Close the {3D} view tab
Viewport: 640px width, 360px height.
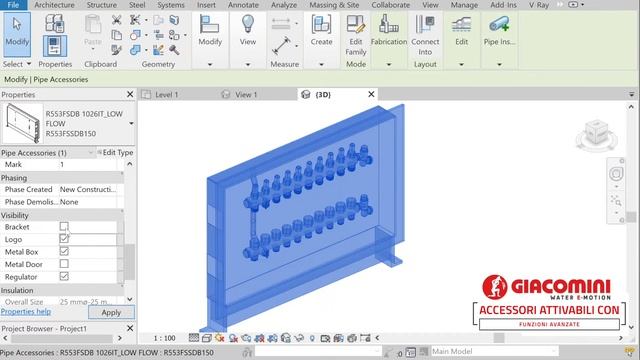click(x=371, y=94)
